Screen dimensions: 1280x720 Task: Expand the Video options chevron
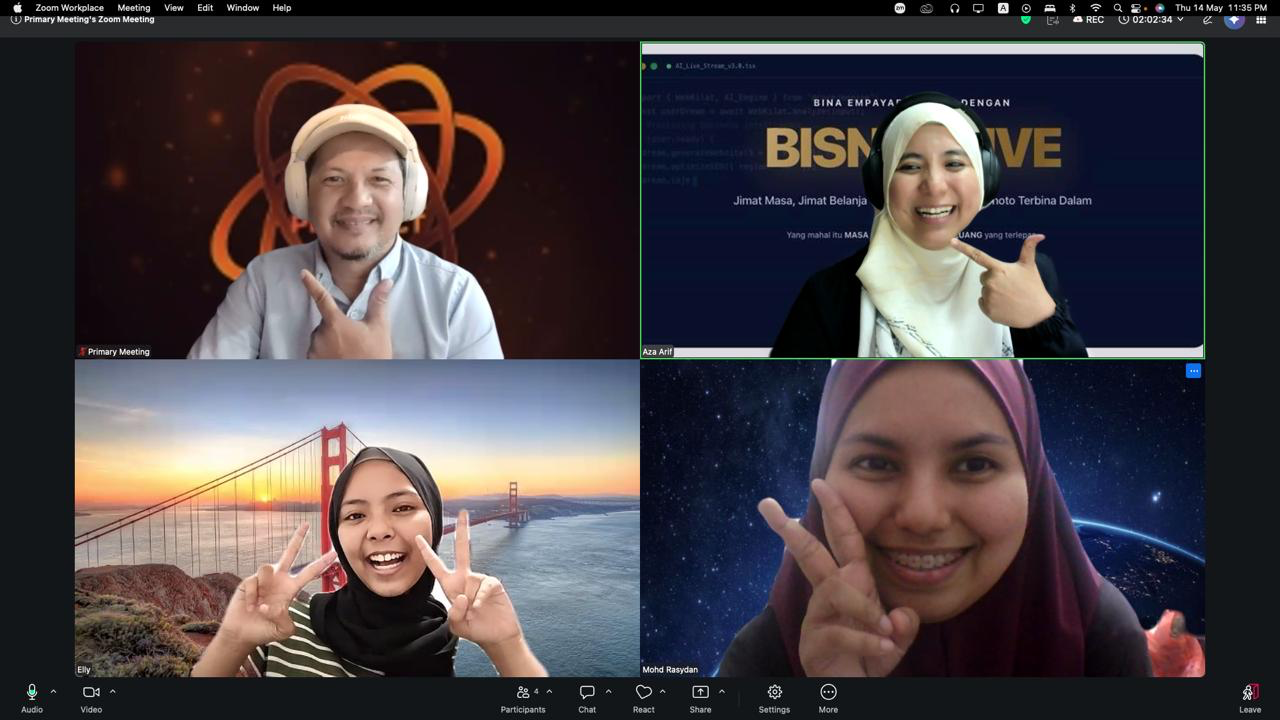112,691
